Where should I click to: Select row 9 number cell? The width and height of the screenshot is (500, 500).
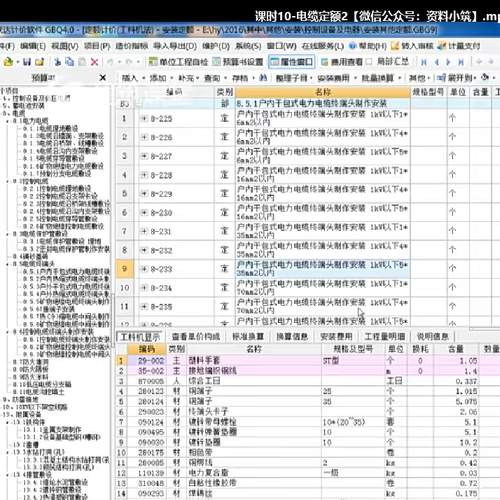pos(125,269)
